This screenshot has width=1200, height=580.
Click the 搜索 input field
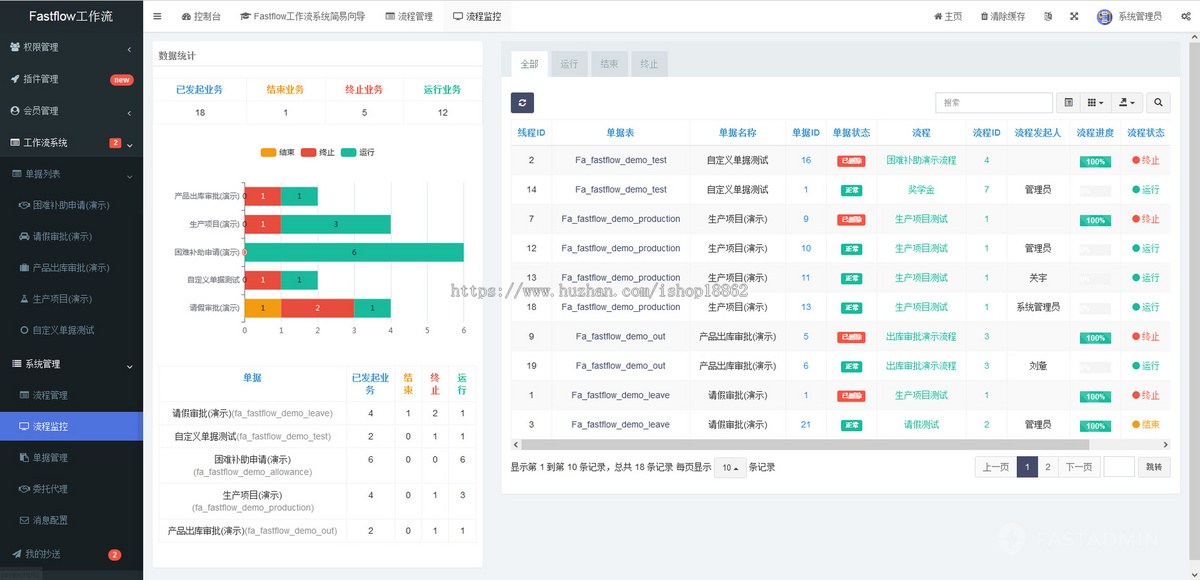point(995,103)
